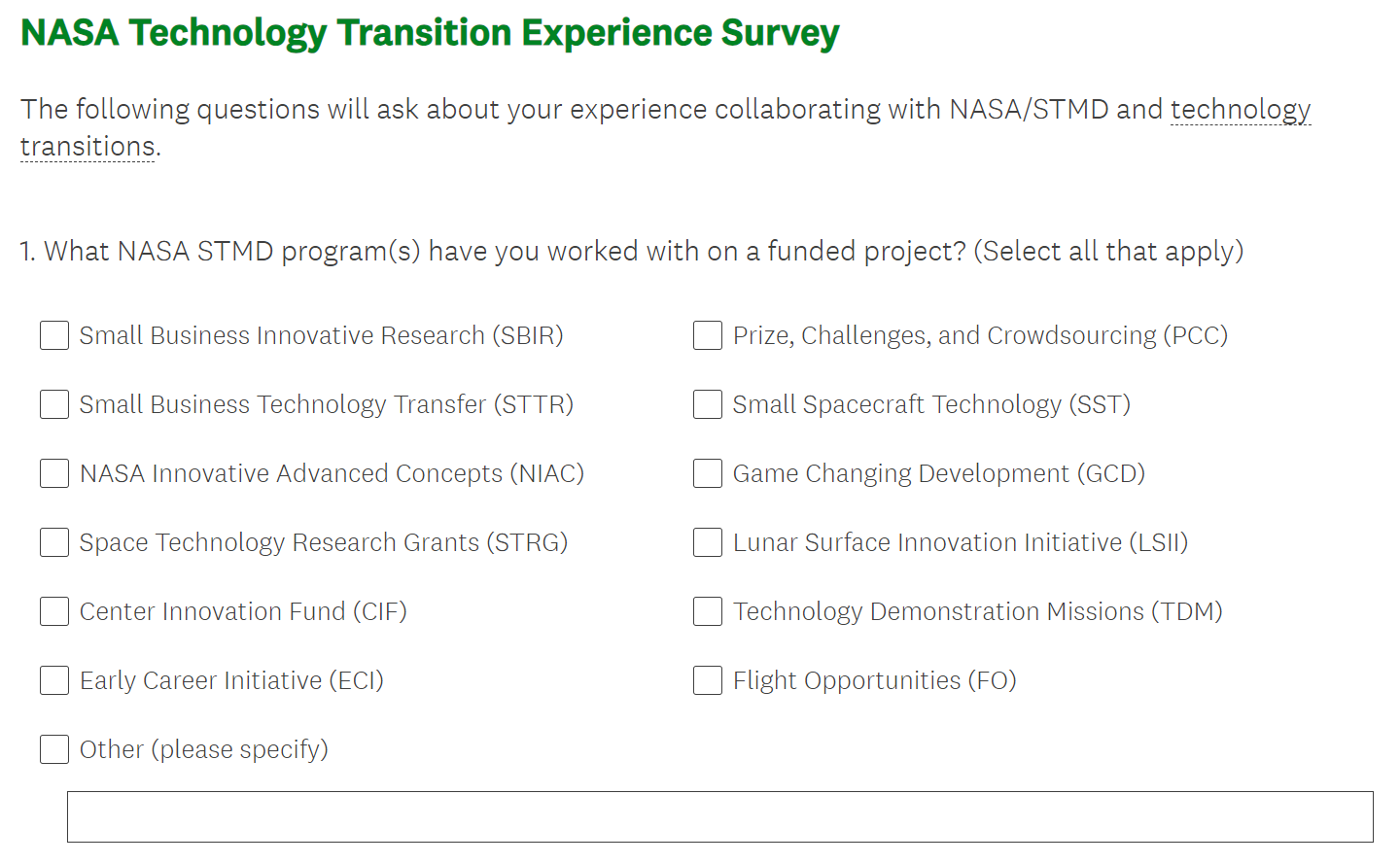This screenshot has height=864, width=1400.
Task: Enable Space Technology Research Grants (STRG) checkbox
Action: pyautogui.click(x=54, y=542)
